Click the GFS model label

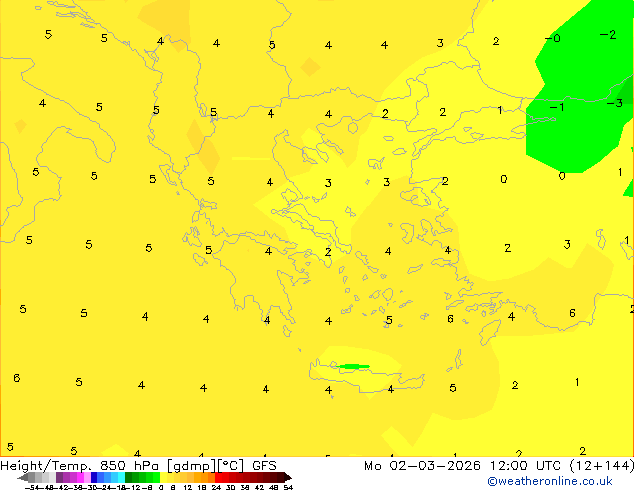(x=264, y=466)
